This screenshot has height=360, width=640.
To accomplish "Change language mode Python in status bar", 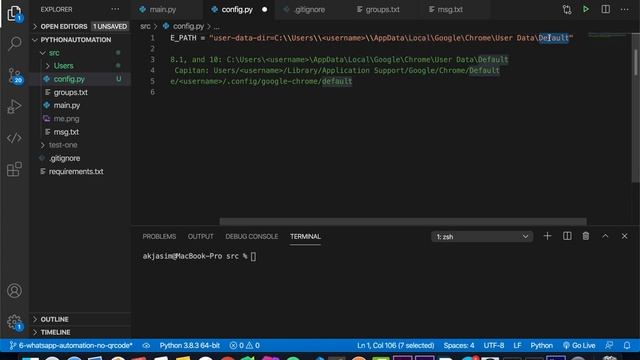I will tap(541, 345).
